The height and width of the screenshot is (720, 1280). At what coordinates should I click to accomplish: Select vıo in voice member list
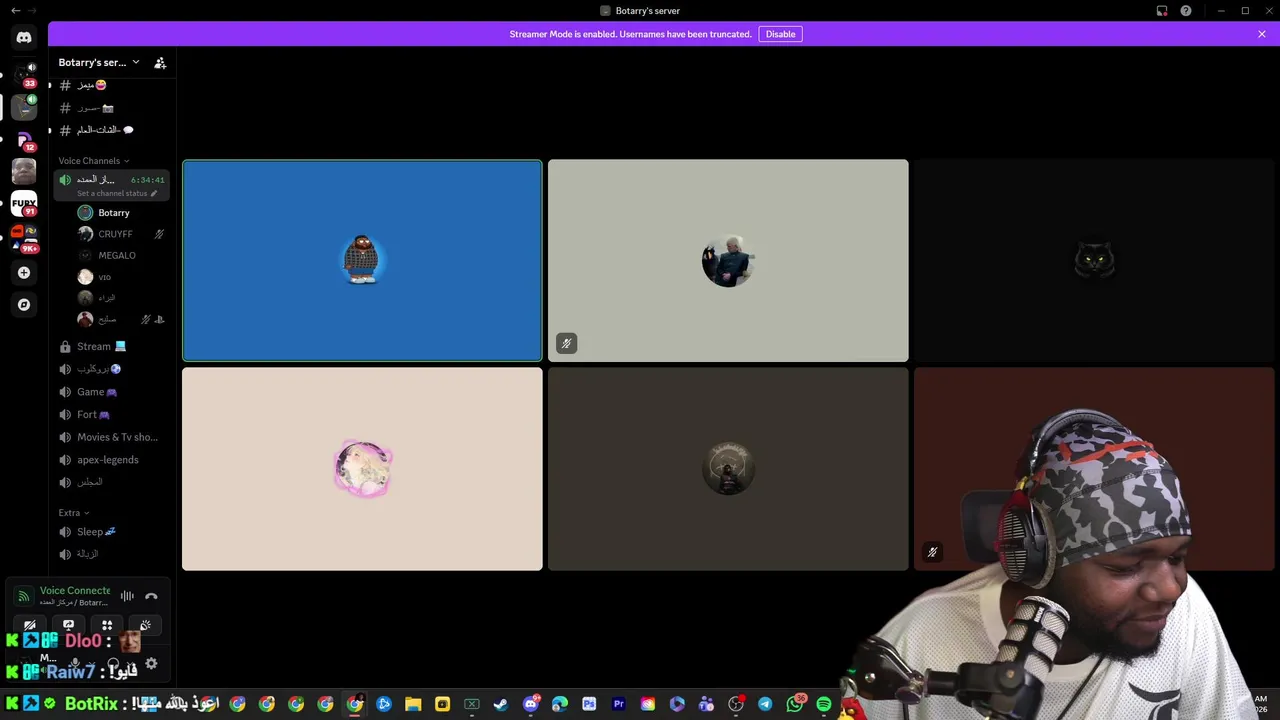(104, 277)
